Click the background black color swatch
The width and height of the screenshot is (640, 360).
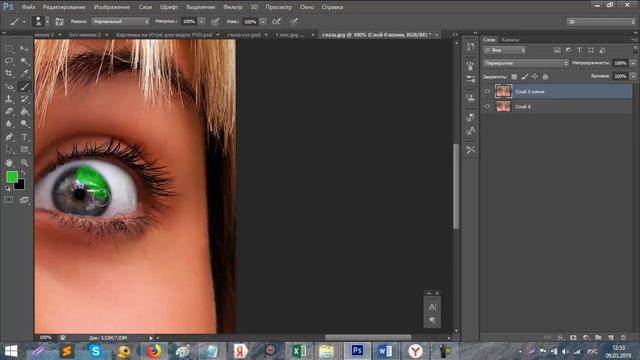click(x=20, y=185)
